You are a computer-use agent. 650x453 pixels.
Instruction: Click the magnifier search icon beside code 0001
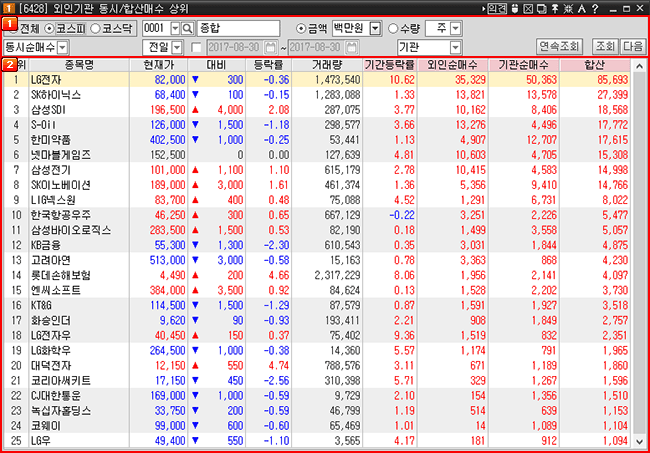point(187,28)
